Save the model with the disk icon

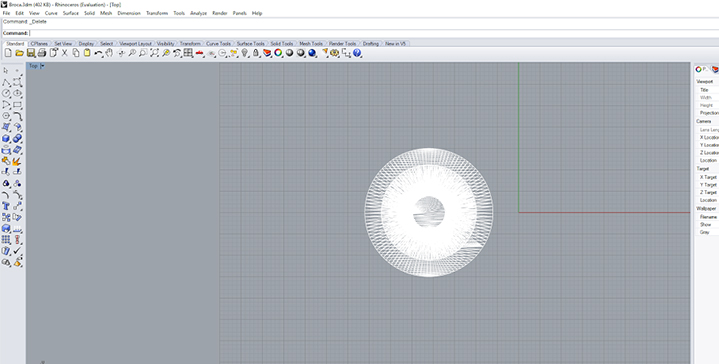pos(30,53)
